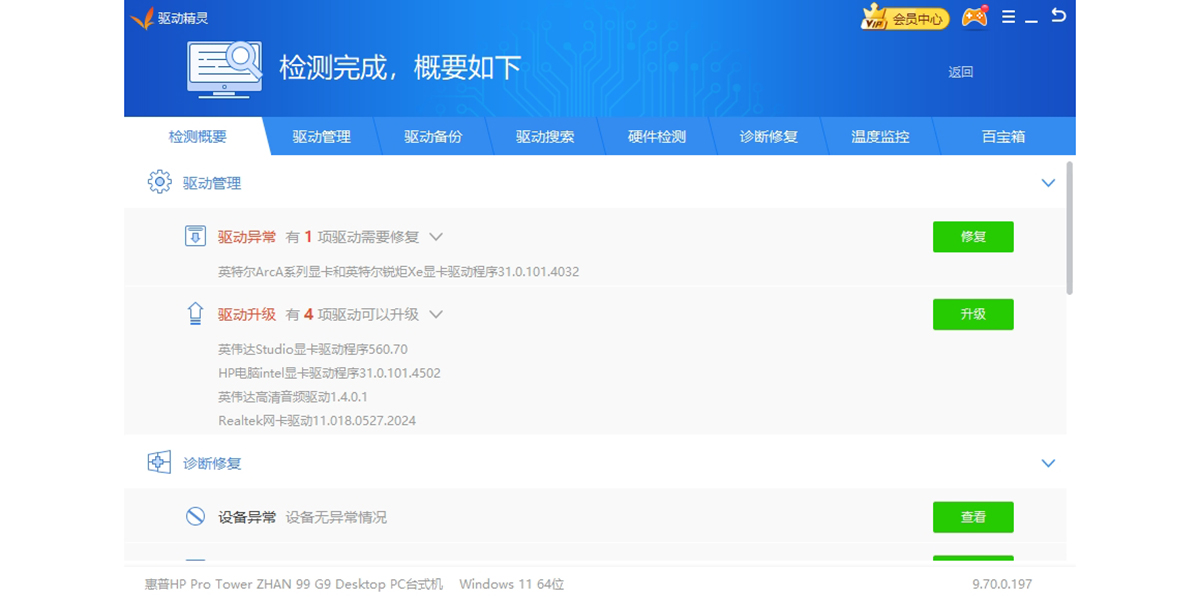Screen dimensions: 1200x600
Task: Open the 百宝箱 tab
Action: point(1003,137)
